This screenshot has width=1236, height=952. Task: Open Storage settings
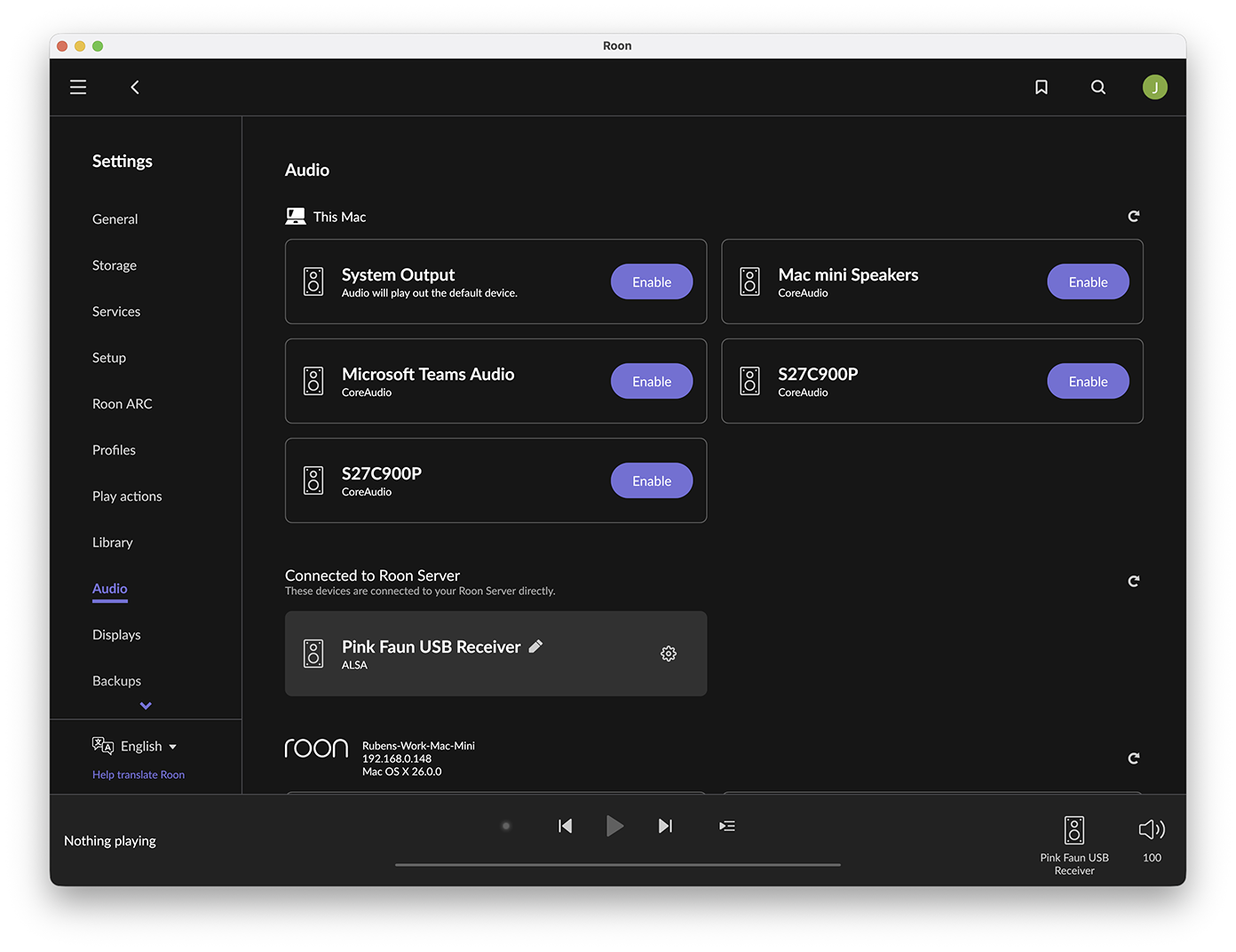click(x=115, y=266)
